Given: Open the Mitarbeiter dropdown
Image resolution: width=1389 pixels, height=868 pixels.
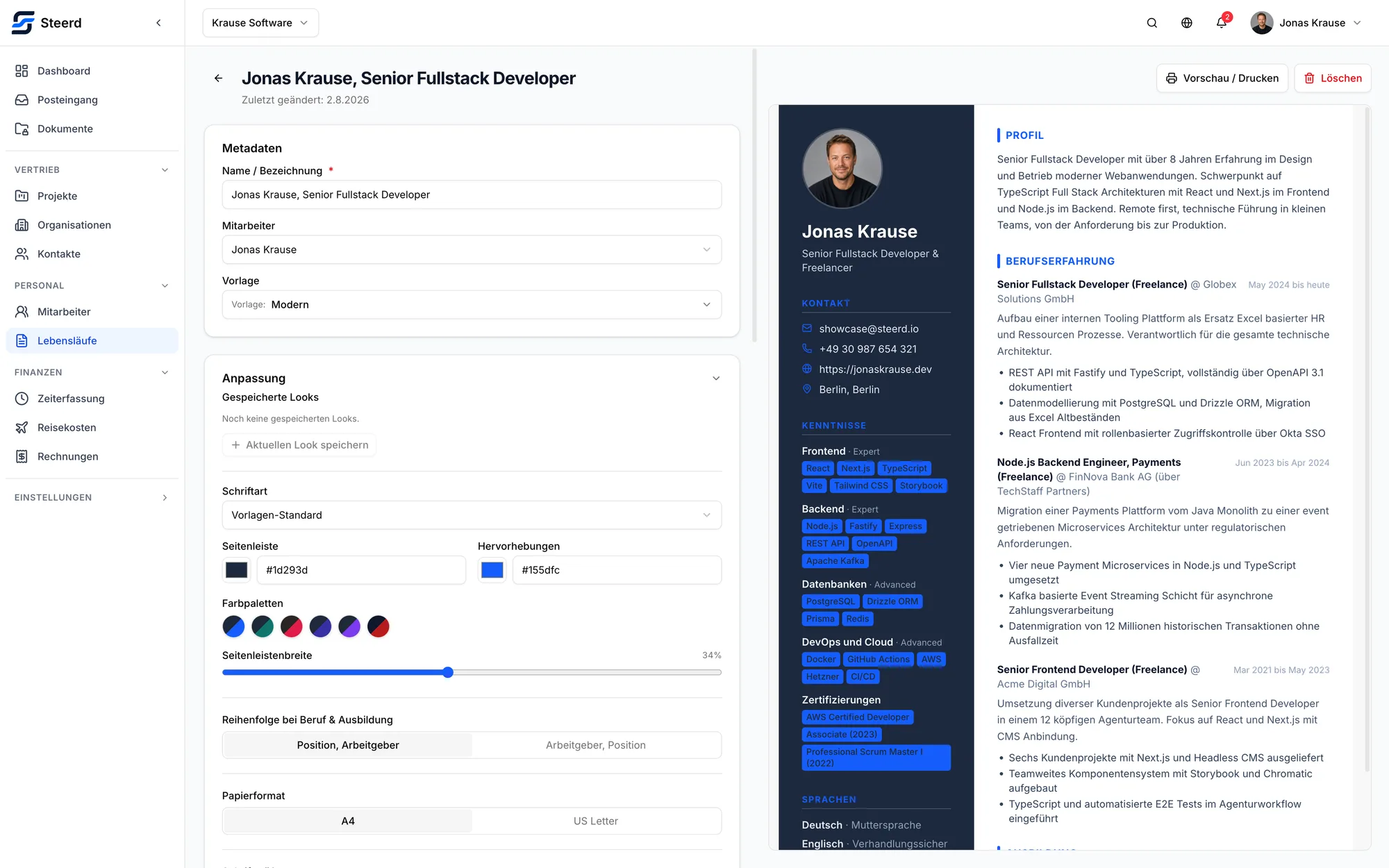Looking at the screenshot, I should (472, 250).
